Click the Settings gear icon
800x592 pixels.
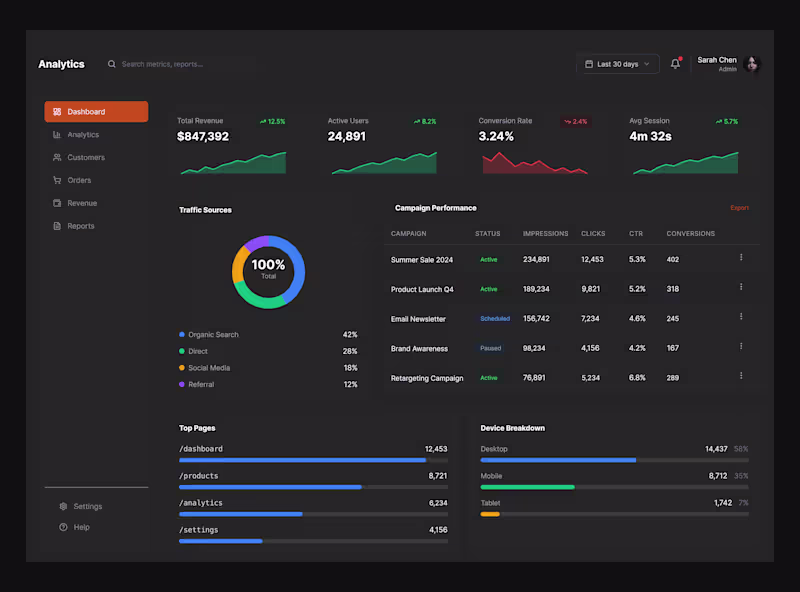pos(63,506)
